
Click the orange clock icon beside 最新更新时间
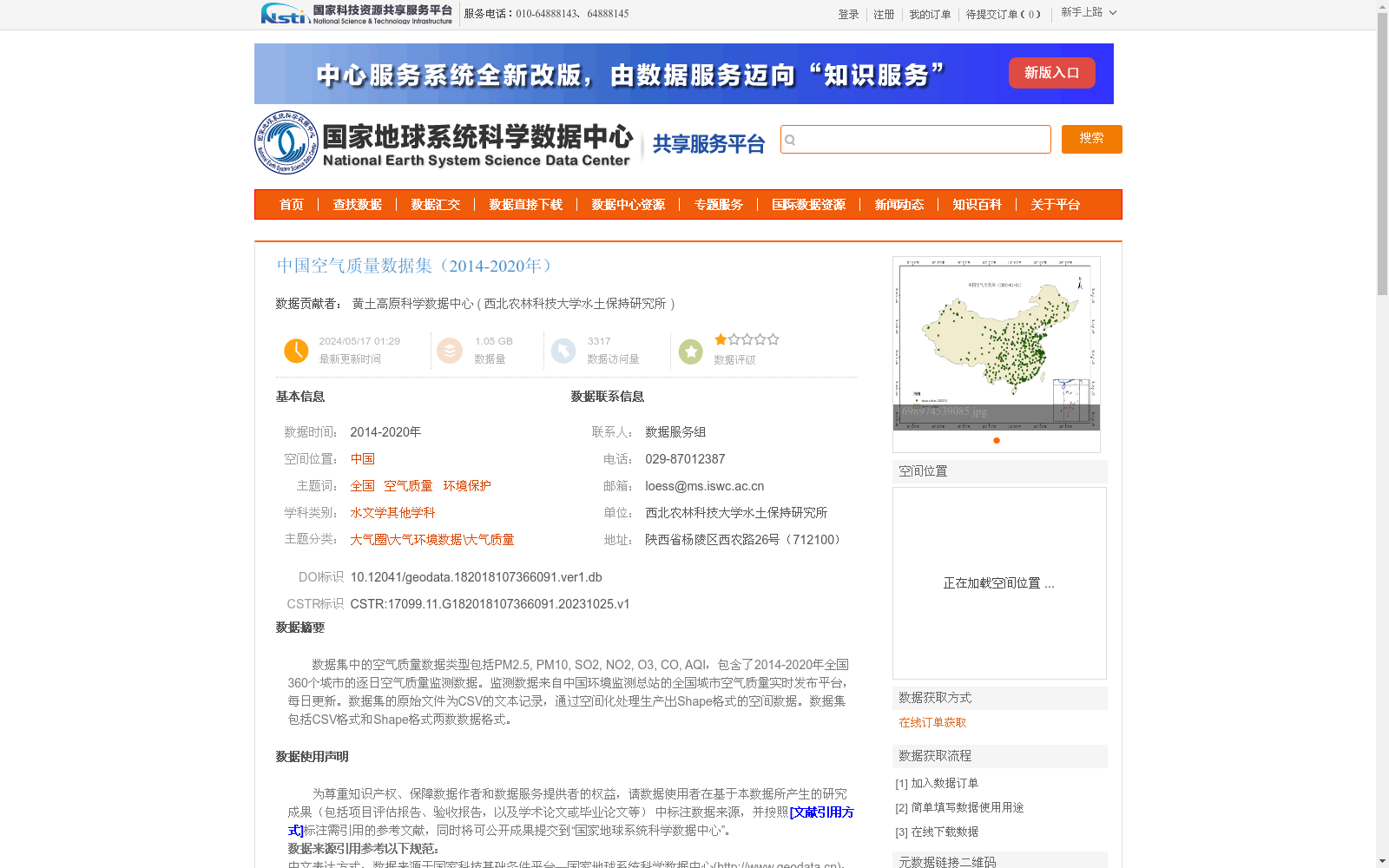pos(296,351)
